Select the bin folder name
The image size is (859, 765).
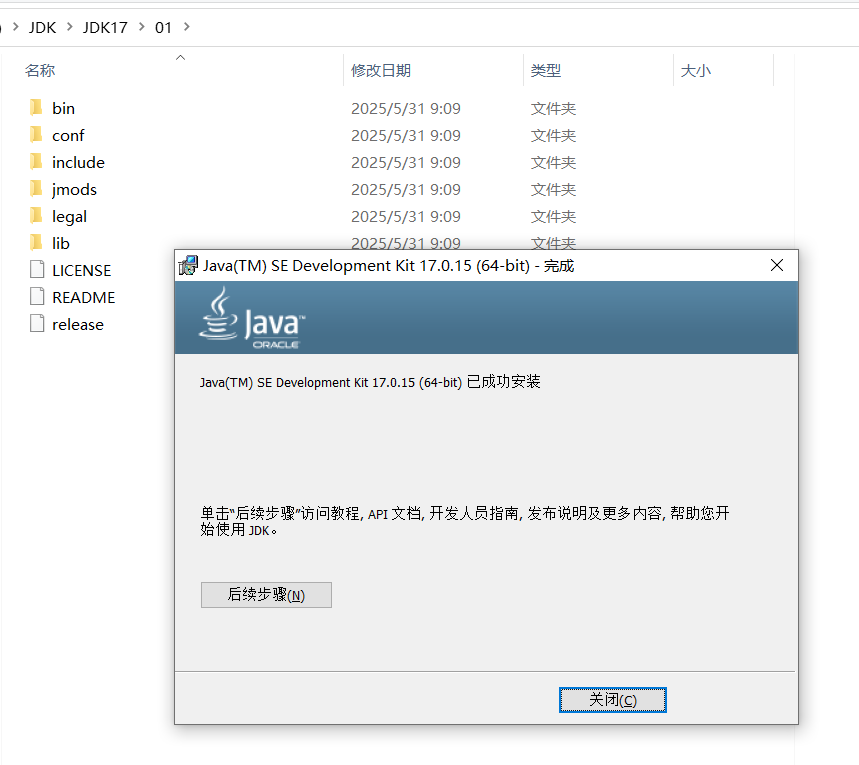64,109
